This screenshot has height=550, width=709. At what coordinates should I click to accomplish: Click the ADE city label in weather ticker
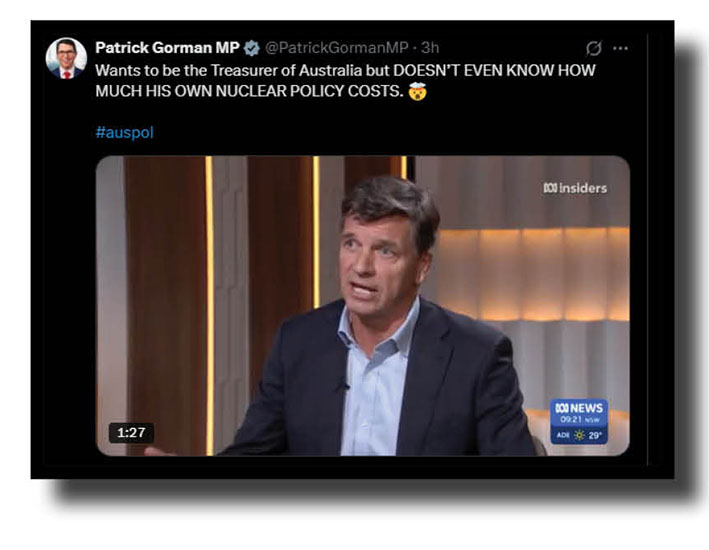[563, 435]
